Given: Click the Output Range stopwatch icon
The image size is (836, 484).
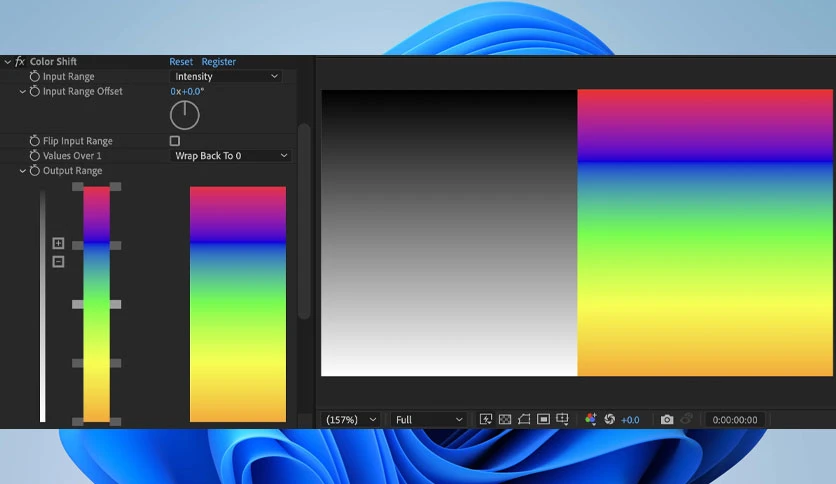Looking at the screenshot, I should (x=35, y=171).
